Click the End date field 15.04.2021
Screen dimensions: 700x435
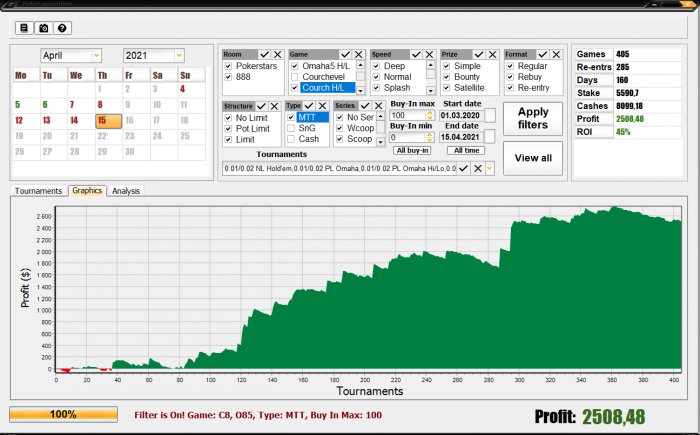pyautogui.click(x=461, y=137)
